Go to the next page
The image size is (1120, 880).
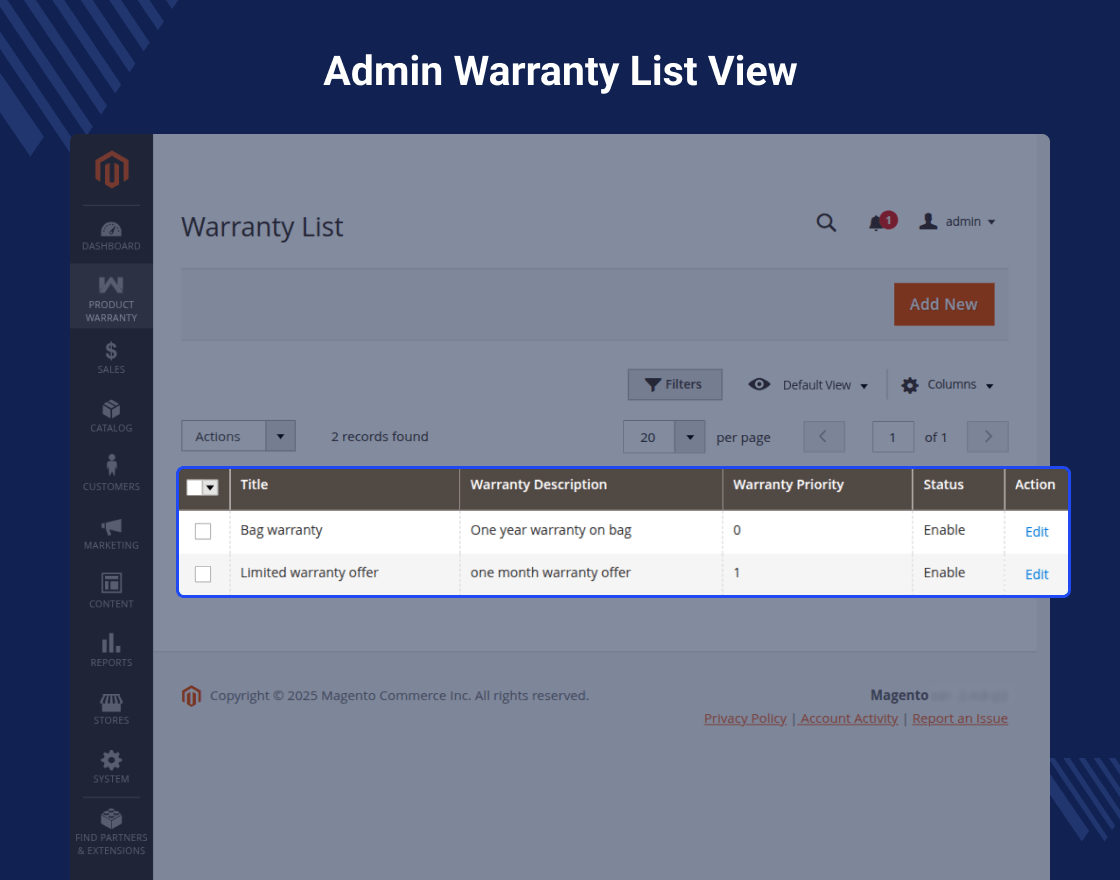point(987,436)
